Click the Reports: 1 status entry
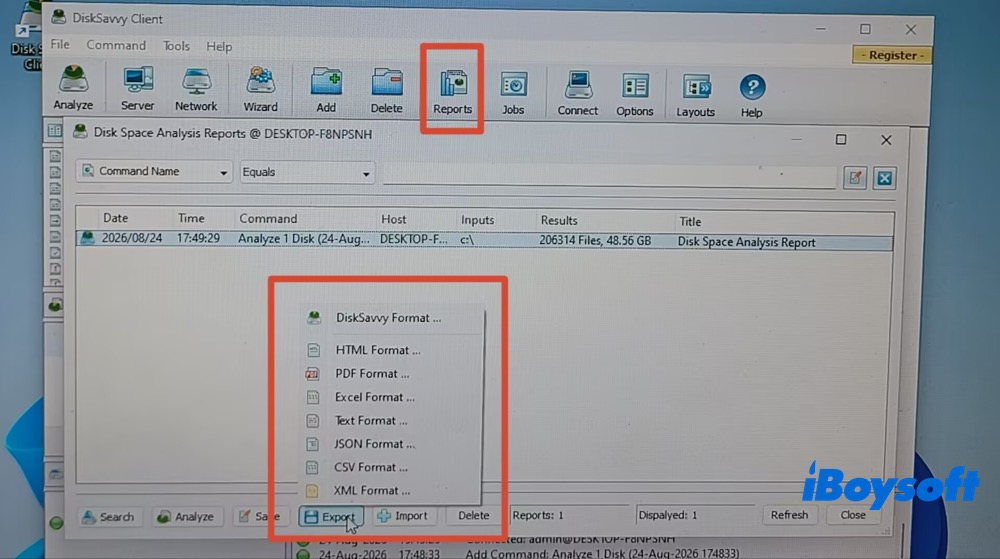This screenshot has height=559, width=1000. 538,515
